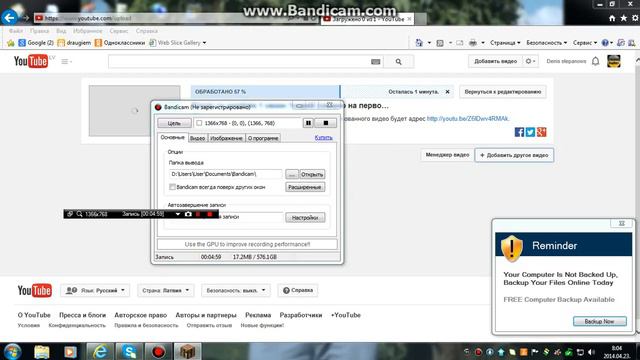
Task: Open the Файл menu
Action: (16, 31)
